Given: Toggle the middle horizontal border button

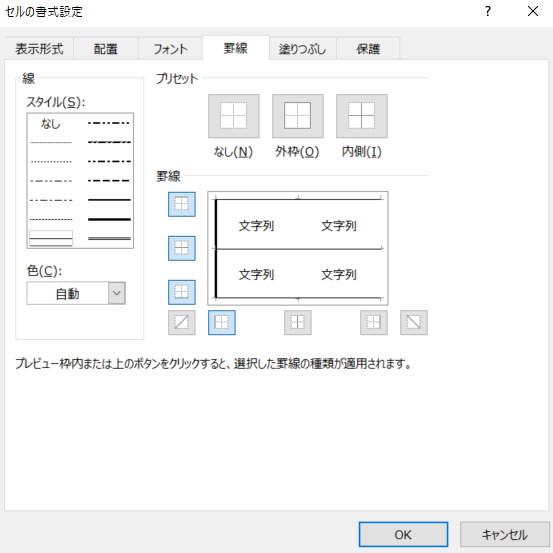Looking at the screenshot, I should tap(182, 248).
